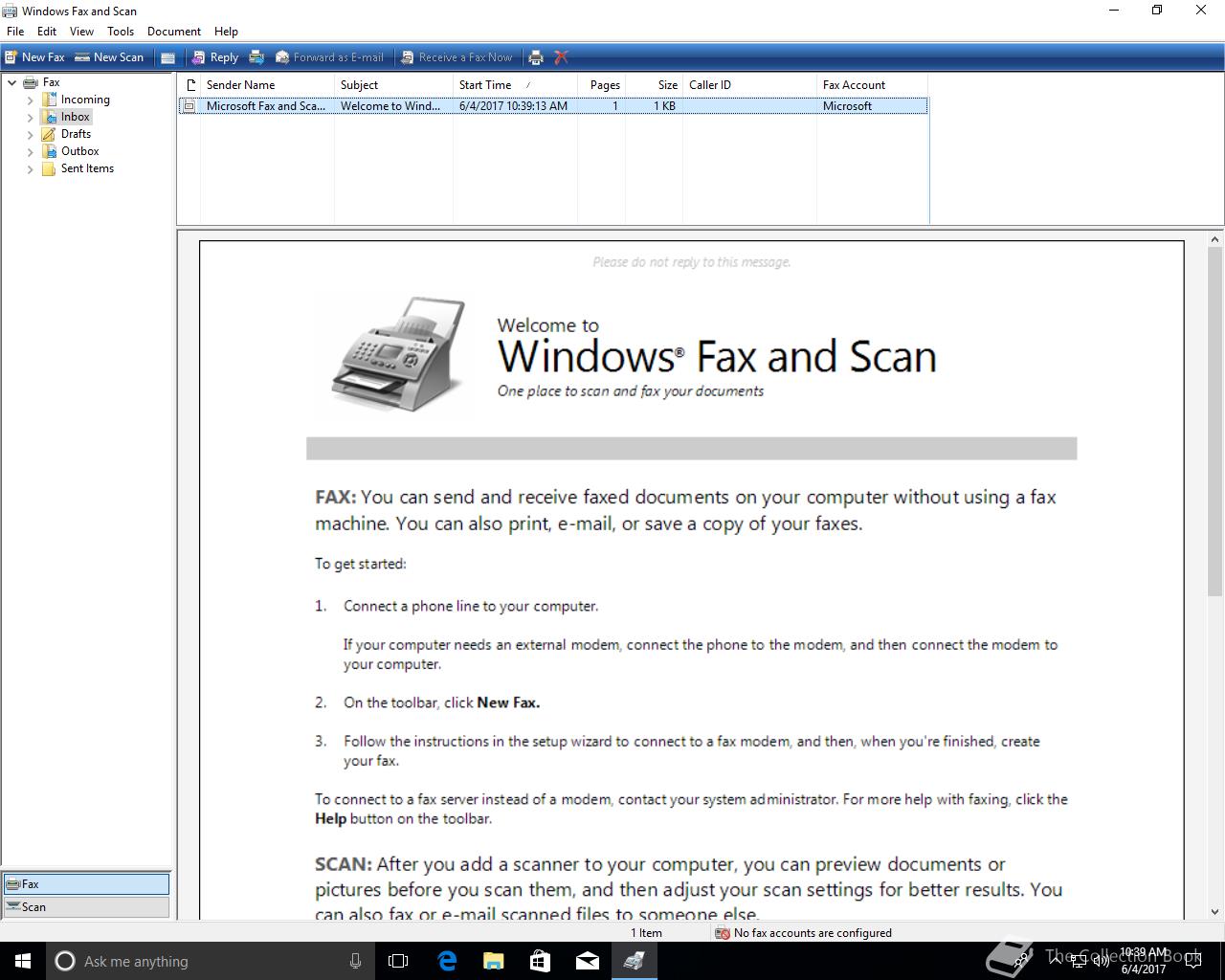Image resolution: width=1225 pixels, height=980 pixels.
Task: Open the Tools menu
Action: coord(121,32)
